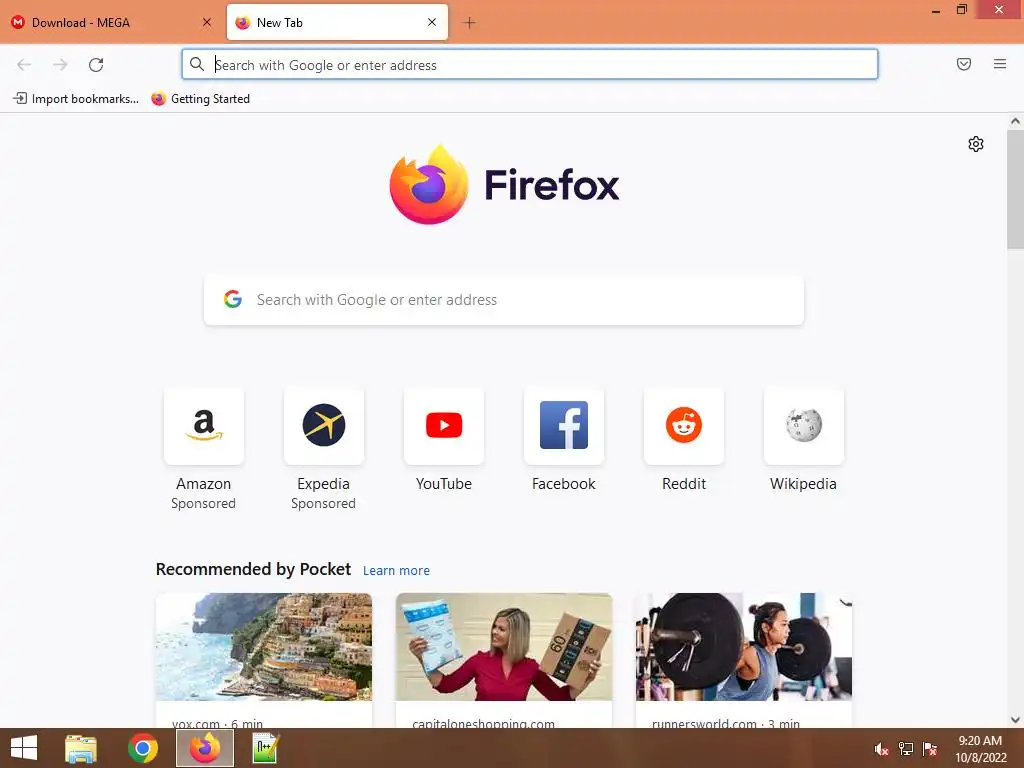The height and width of the screenshot is (768, 1024).
Task: Click the Back navigation arrow
Action: point(24,65)
